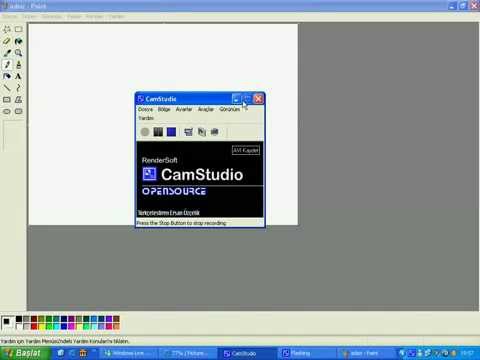
Task: Select the Brush tool in Paint
Action: coord(19,65)
